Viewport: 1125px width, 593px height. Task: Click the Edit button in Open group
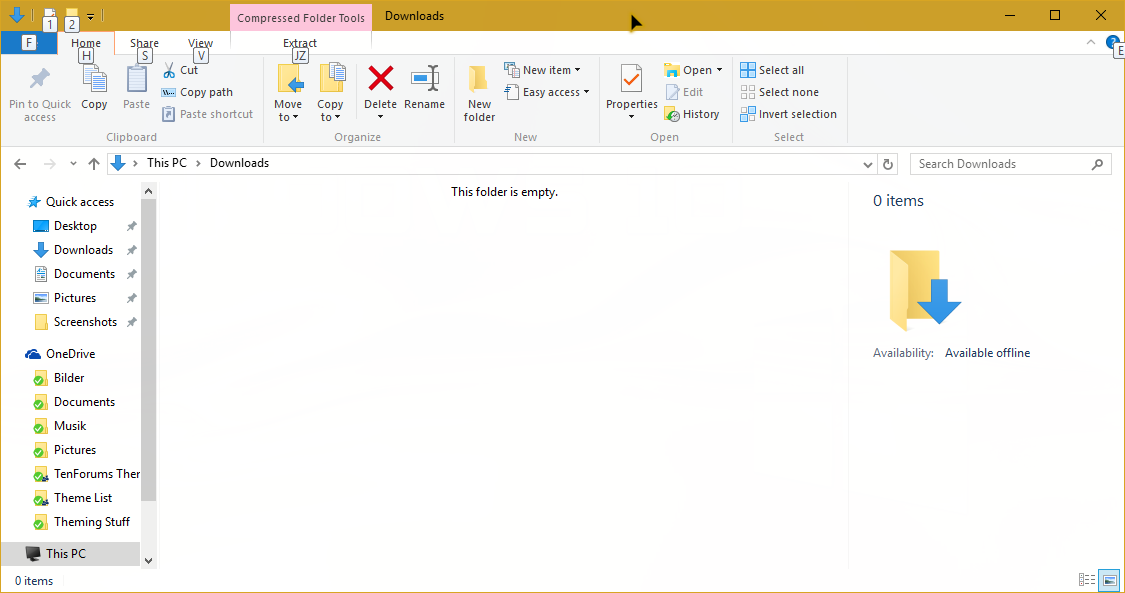(x=684, y=92)
